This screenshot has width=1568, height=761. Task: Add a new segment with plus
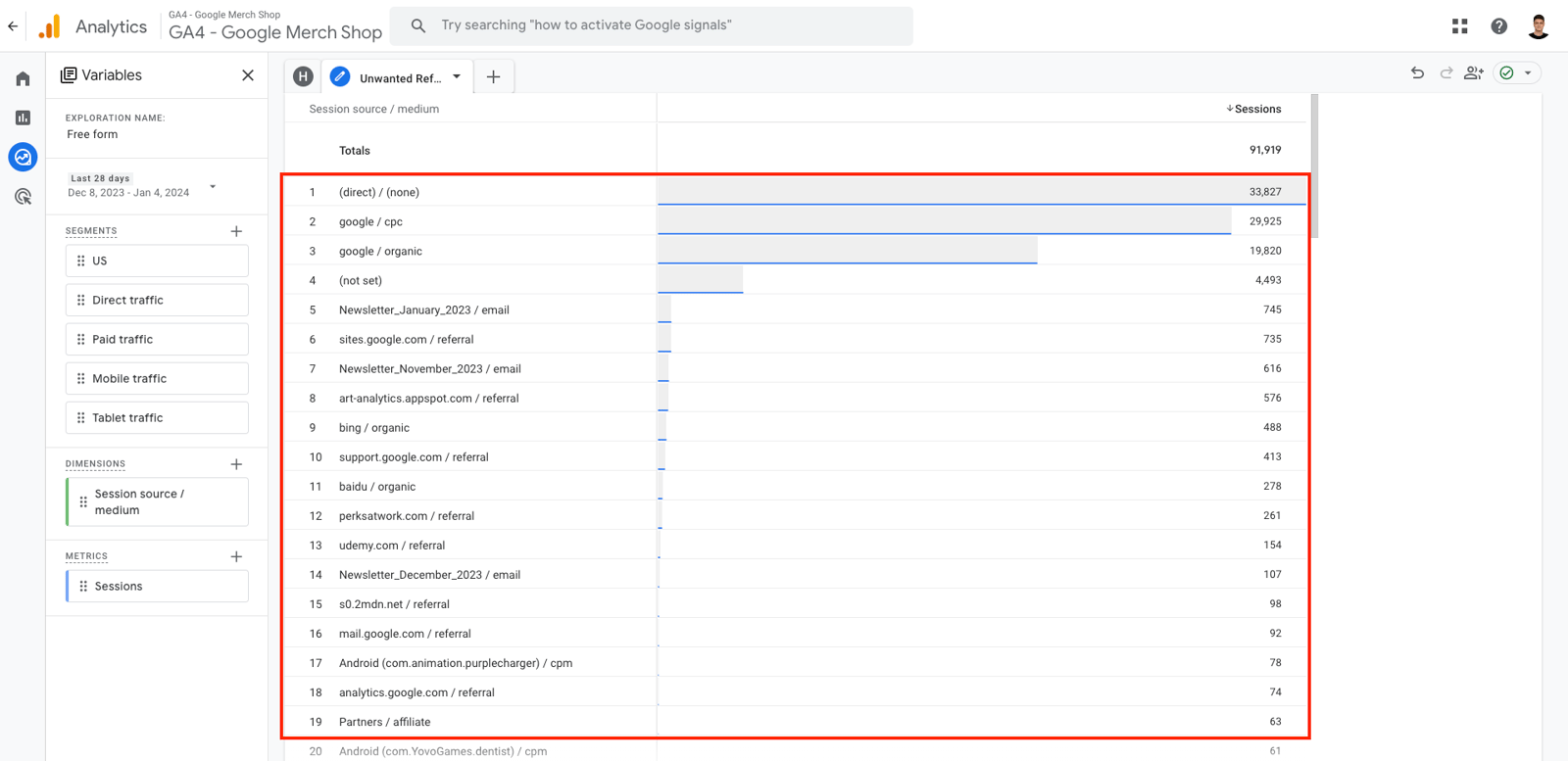click(236, 231)
